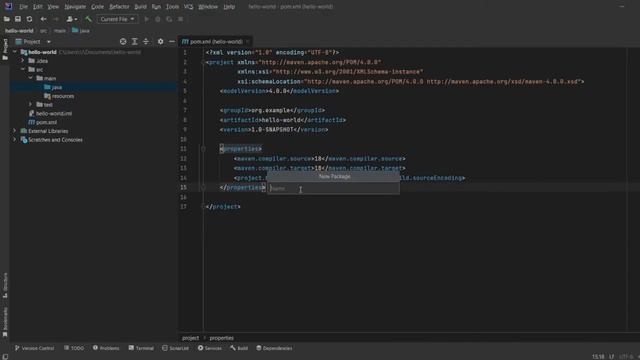This screenshot has height=360, width=640.
Task: Click the Run with Coverage icon
Action: [x=169, y=19]
